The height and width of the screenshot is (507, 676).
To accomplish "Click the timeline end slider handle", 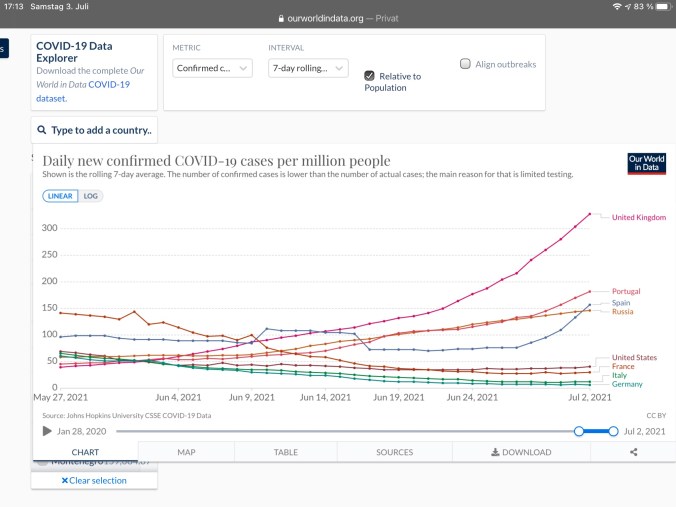I will (615, 431).
